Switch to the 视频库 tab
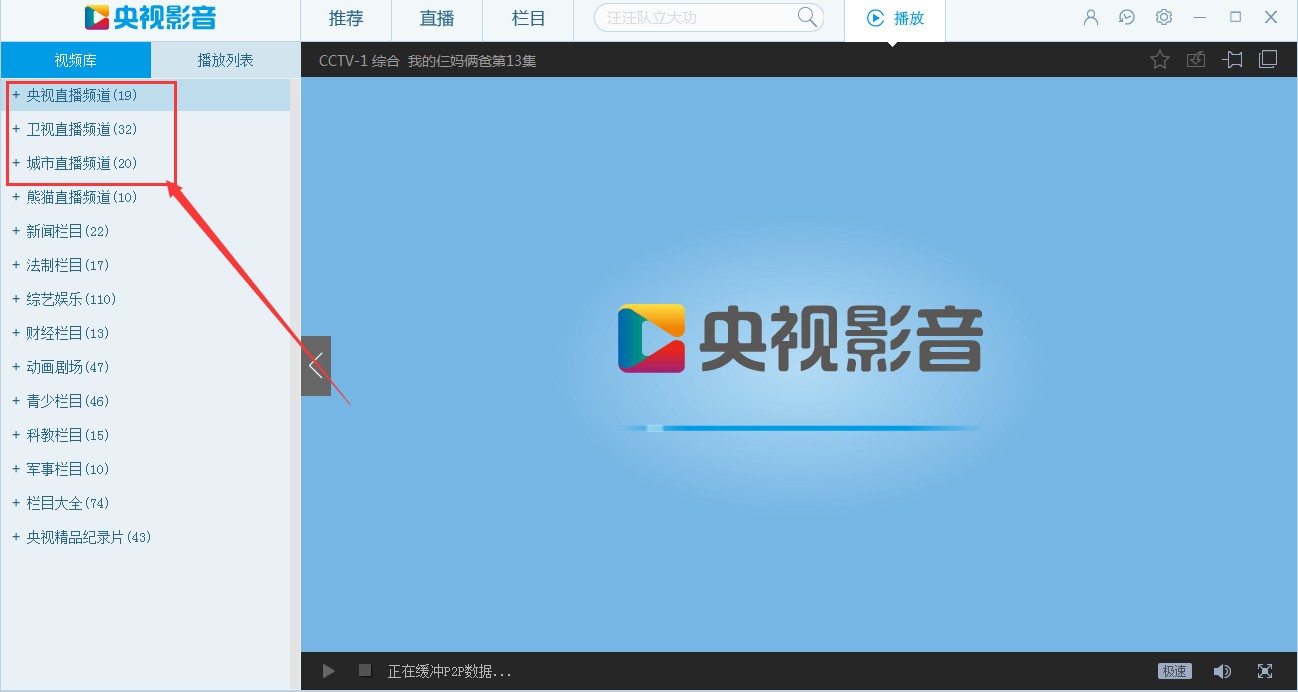 click(76, 60)
